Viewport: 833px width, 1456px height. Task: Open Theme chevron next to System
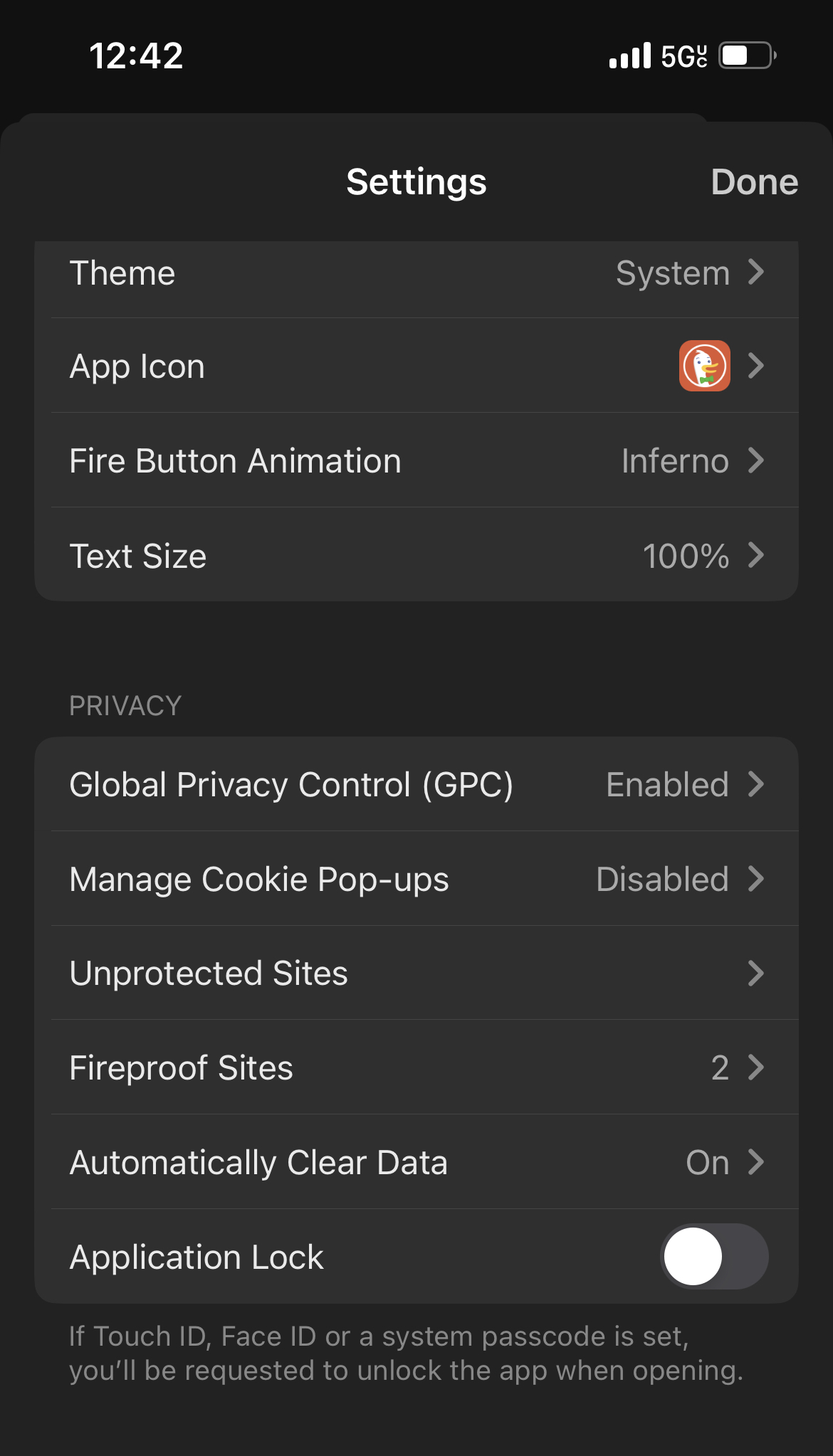coord(756,272)
